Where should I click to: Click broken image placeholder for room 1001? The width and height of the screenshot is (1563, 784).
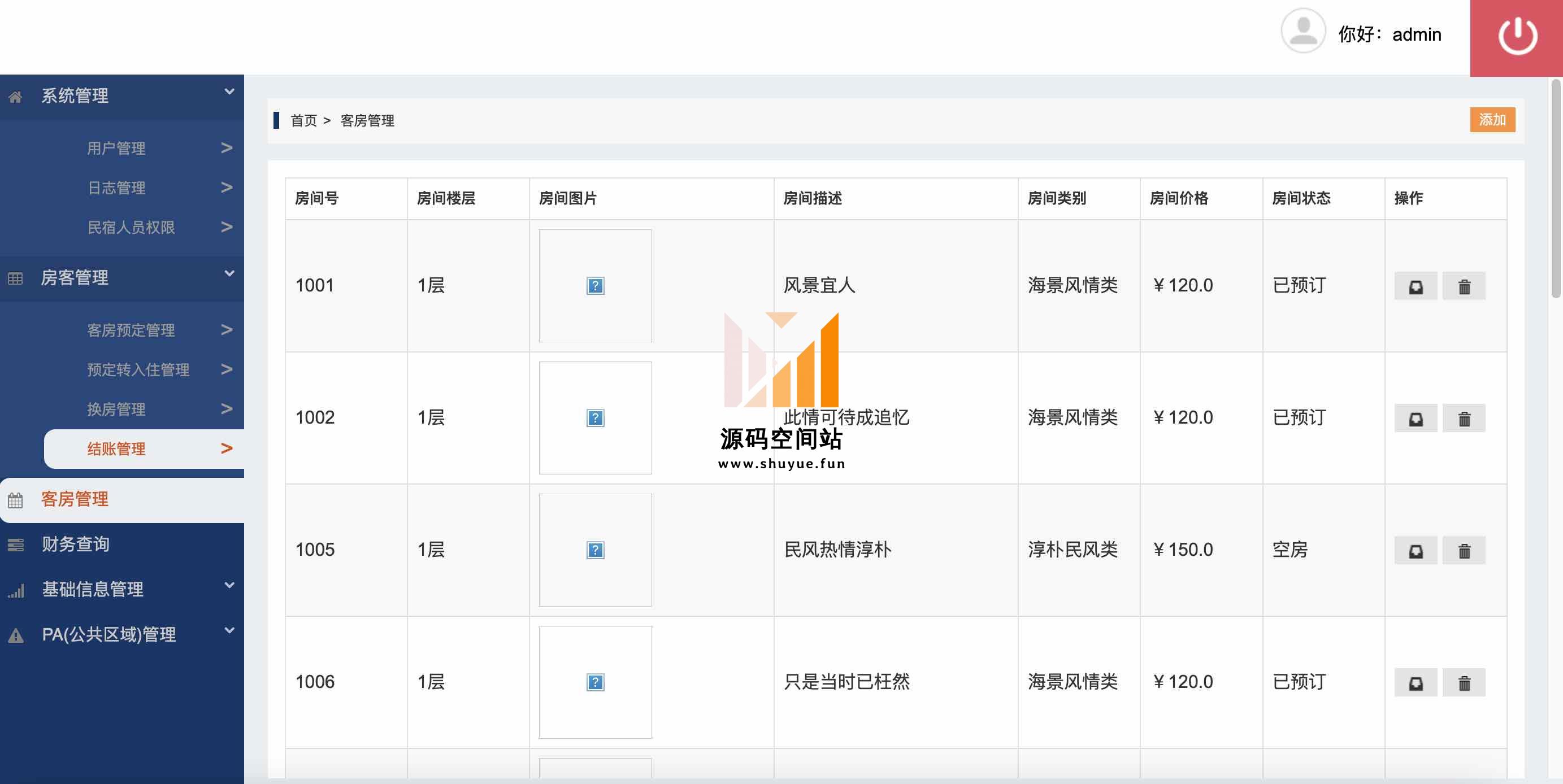coord(595,286)
